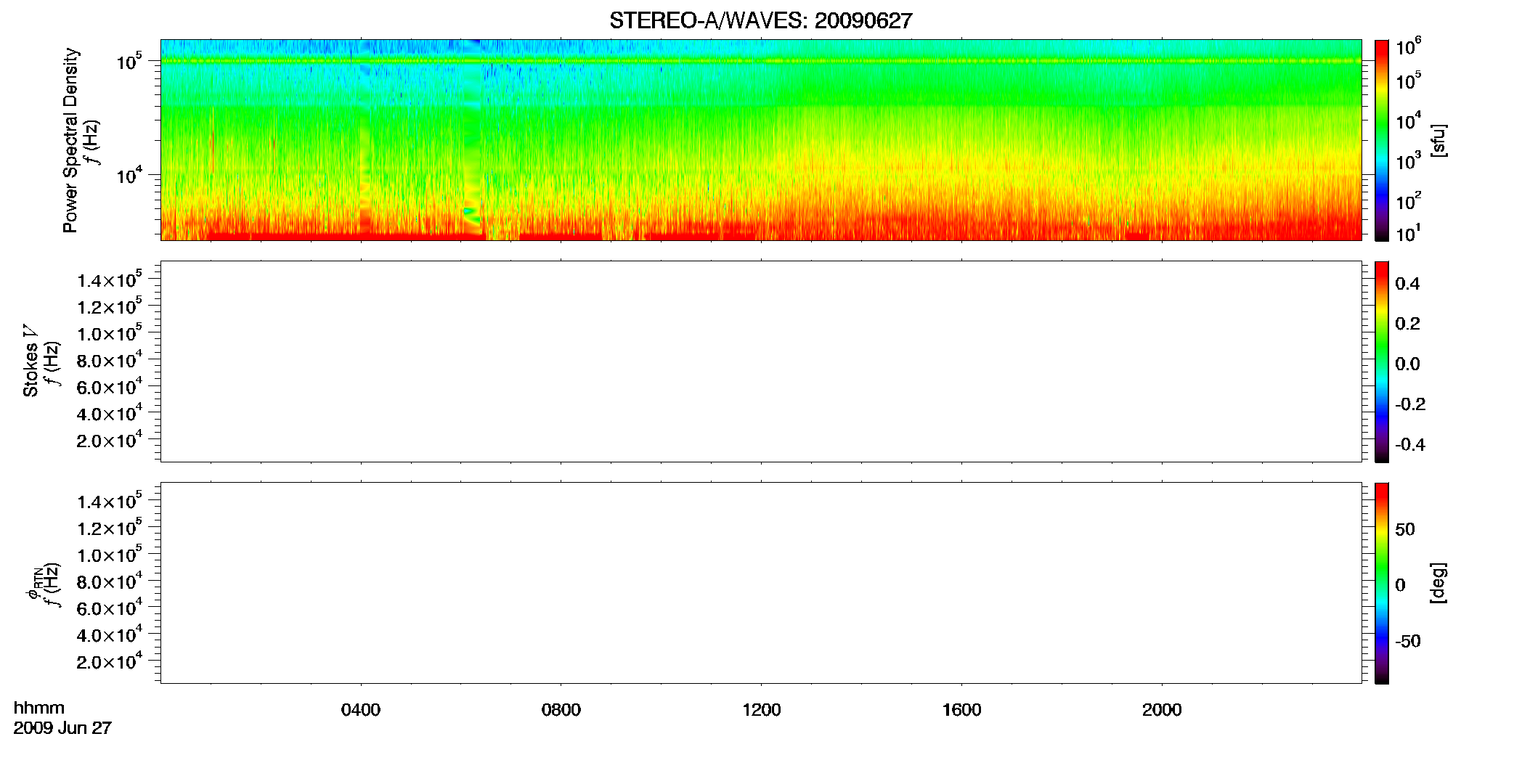Click the plot title STEREO-A/WAVES: 20090627
Image resolution: width=1522 pixels, height=784 pixels.
(760, 21)
